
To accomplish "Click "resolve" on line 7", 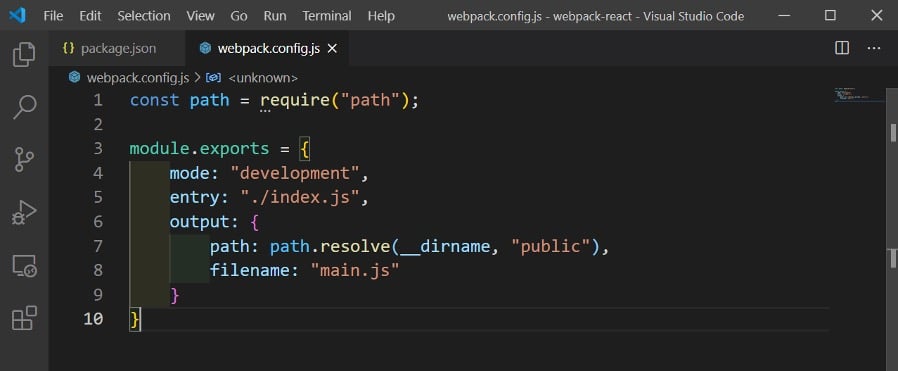I will click(x=354, y=246).
